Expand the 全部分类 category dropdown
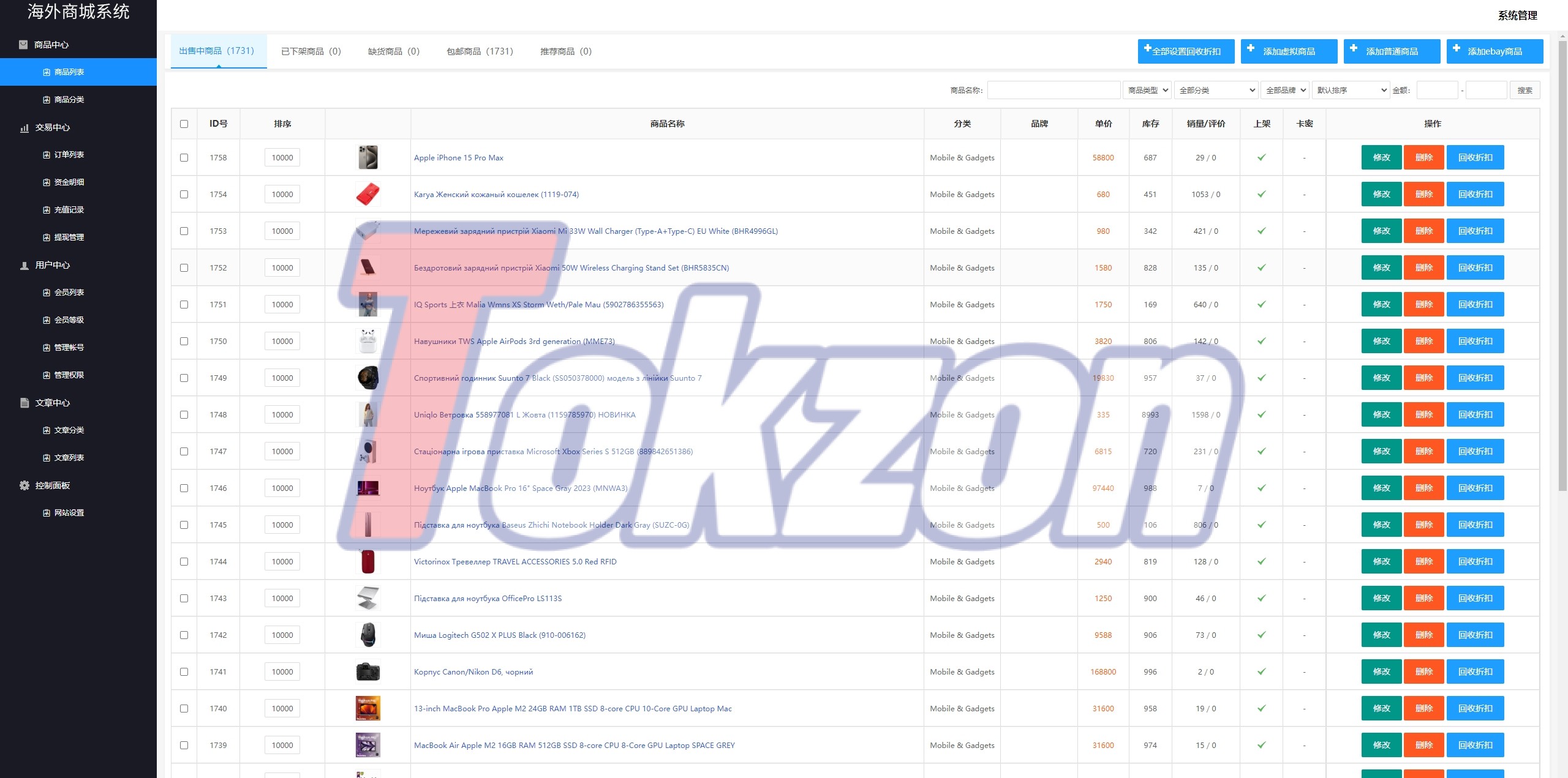The image size is (1568, 778). [x=1215, y=90]
